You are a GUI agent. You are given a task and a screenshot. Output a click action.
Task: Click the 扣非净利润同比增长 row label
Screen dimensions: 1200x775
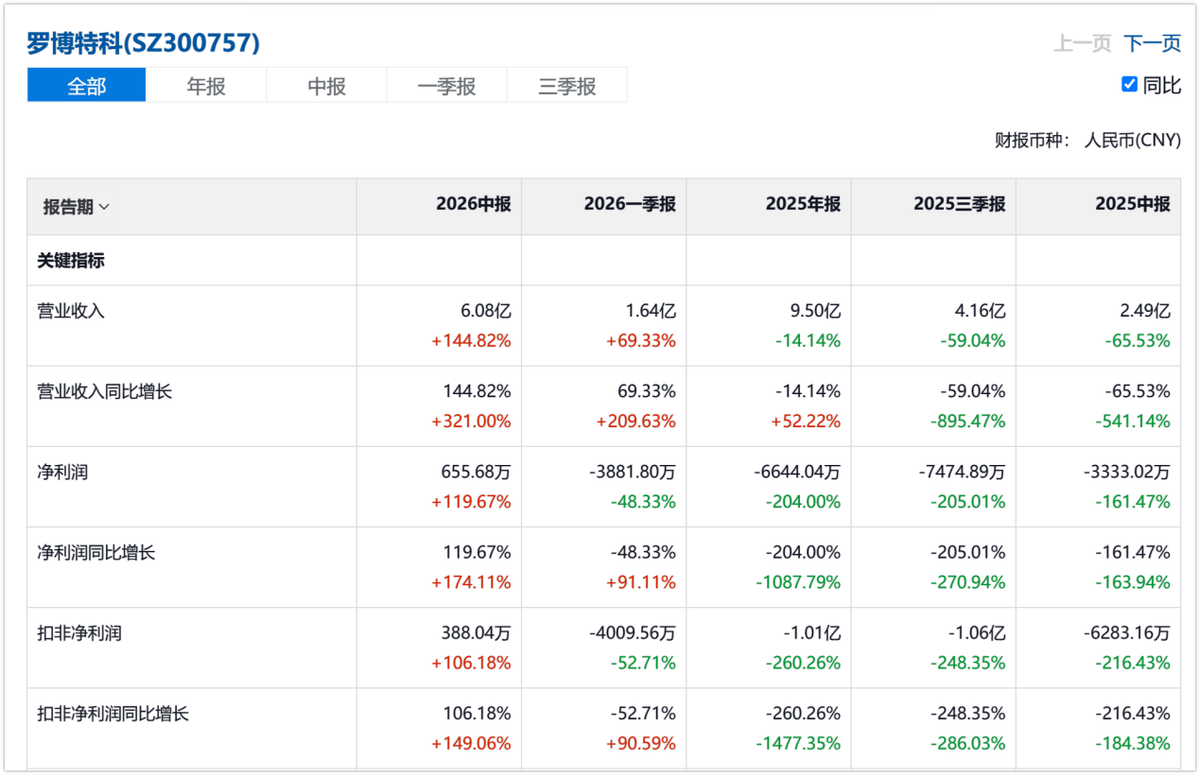point(113,714)
